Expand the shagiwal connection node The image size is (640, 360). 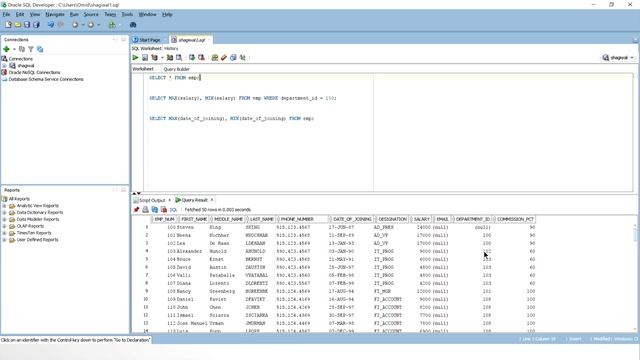pyautogui.click(x=4, y=66)
